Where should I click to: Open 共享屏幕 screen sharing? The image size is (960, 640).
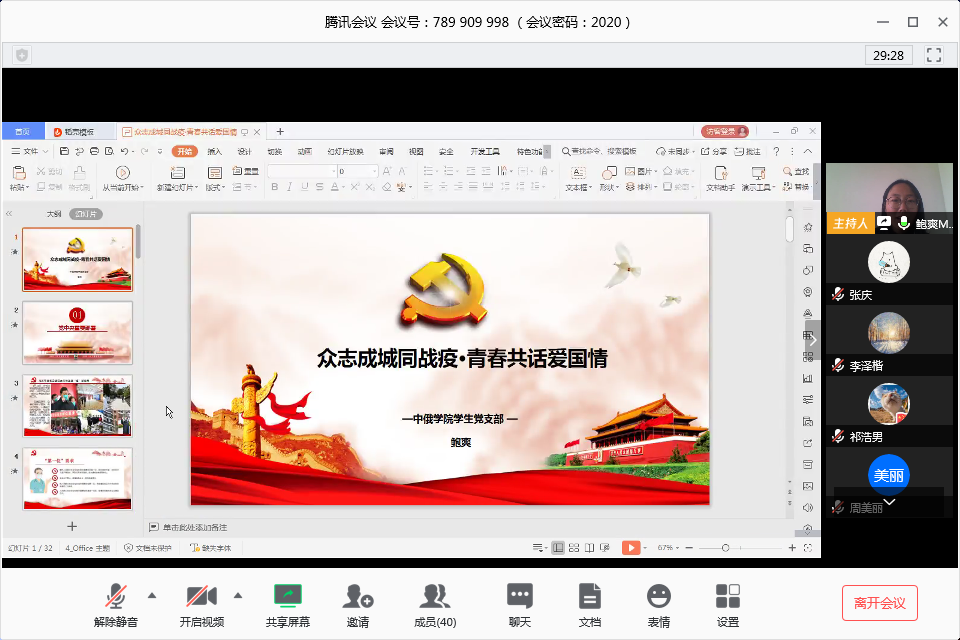pos(288,604)
